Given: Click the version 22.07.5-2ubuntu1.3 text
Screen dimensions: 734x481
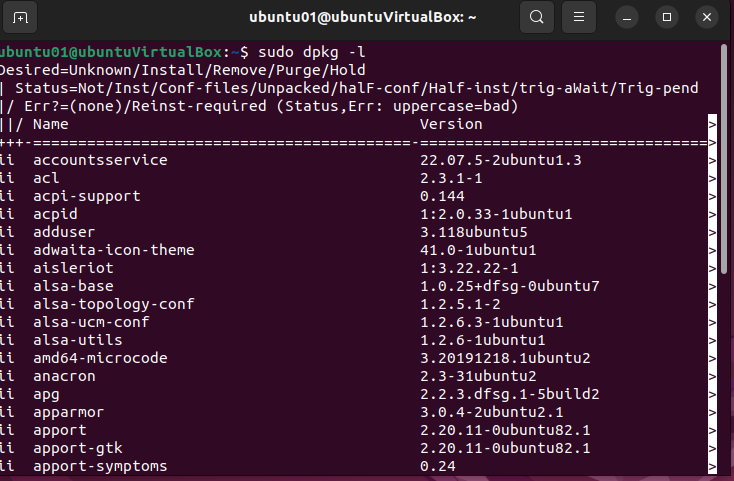Looking at the screenshot, I should (x=500, y=160).
